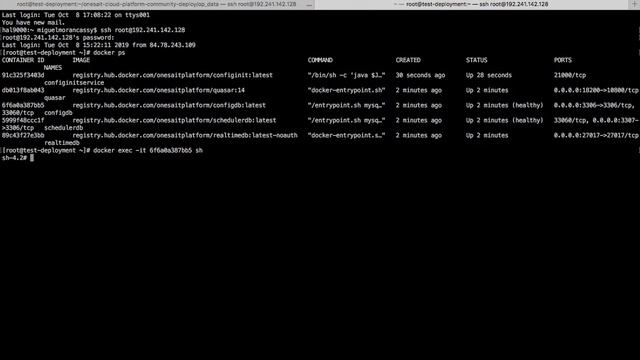Click container ID 5999f48ccc1f
Viewport: 640px width, 360px height.
(23, 120)
